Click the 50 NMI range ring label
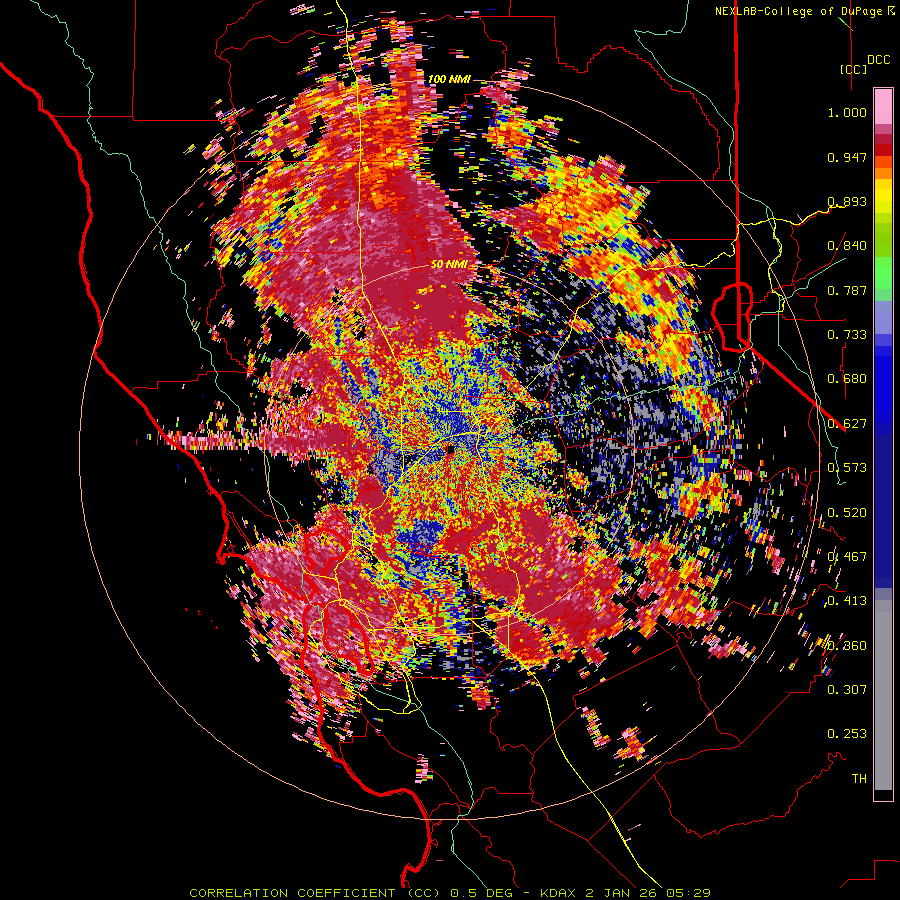The height and width of the screenshot is (900, 900). [449, 264]
